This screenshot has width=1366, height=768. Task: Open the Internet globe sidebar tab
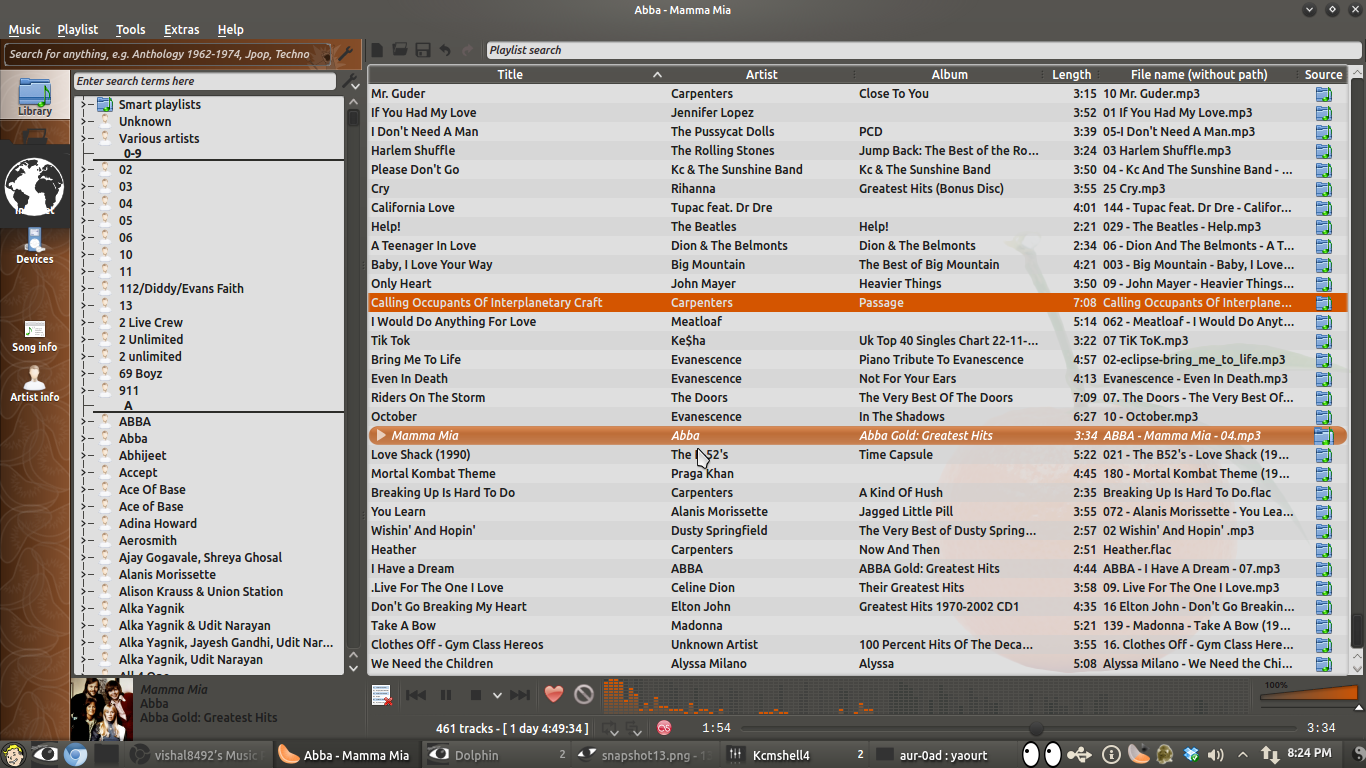click(35, 186)
